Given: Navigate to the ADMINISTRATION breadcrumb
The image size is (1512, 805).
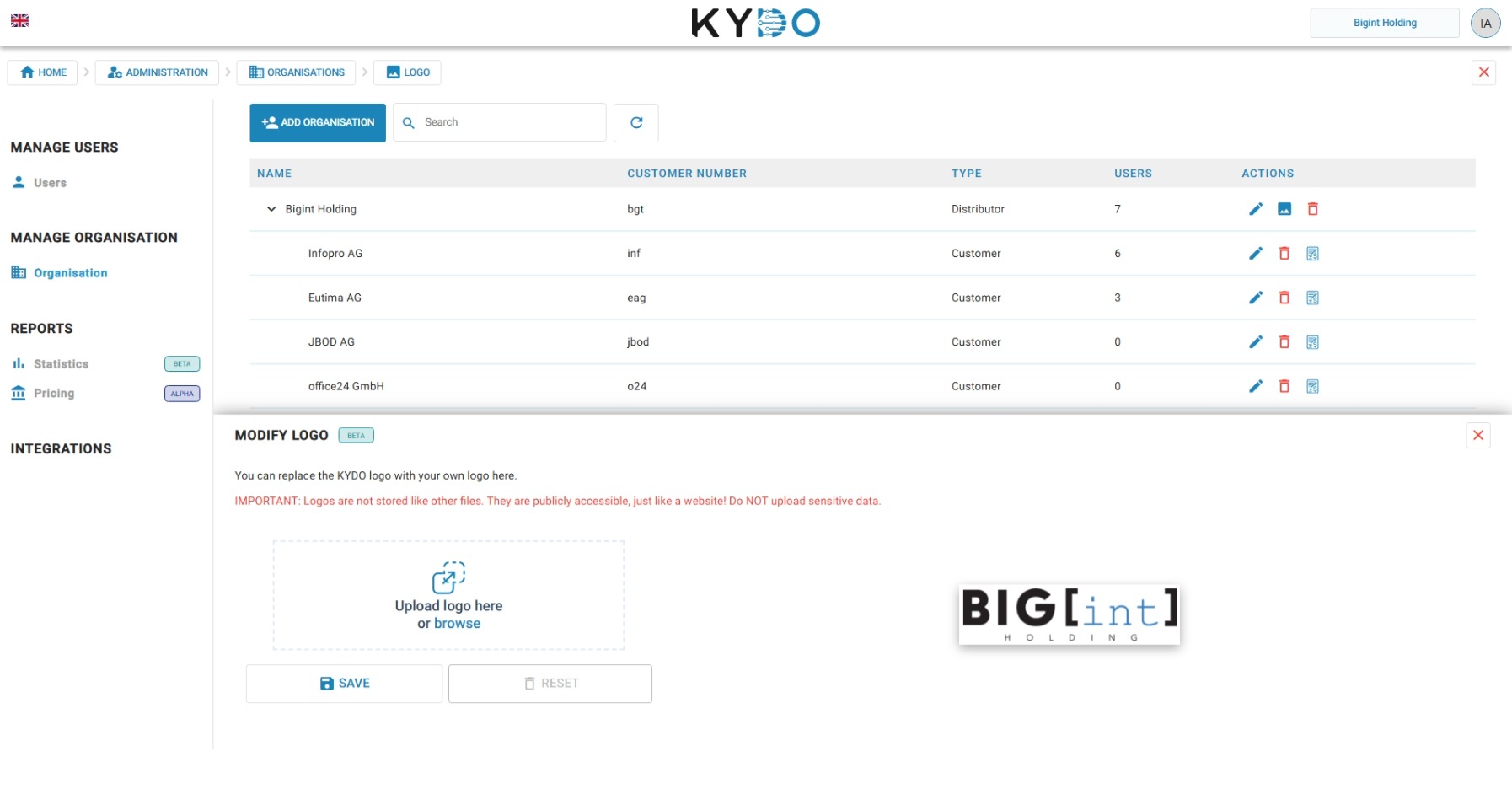Looking at the screenshot, I should pos(158,72).
